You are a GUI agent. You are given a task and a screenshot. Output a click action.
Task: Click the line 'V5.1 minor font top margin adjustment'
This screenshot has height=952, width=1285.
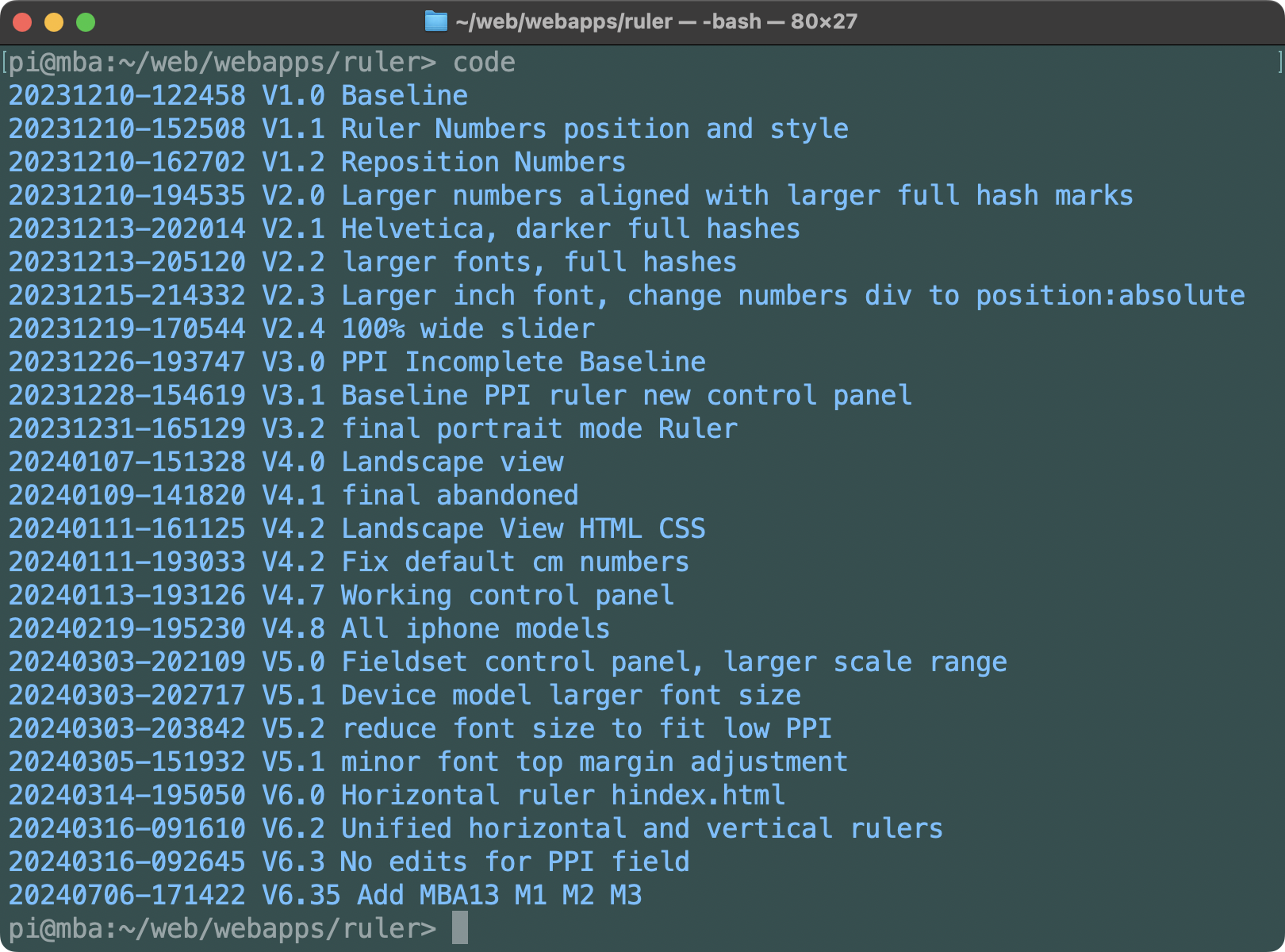555,762
